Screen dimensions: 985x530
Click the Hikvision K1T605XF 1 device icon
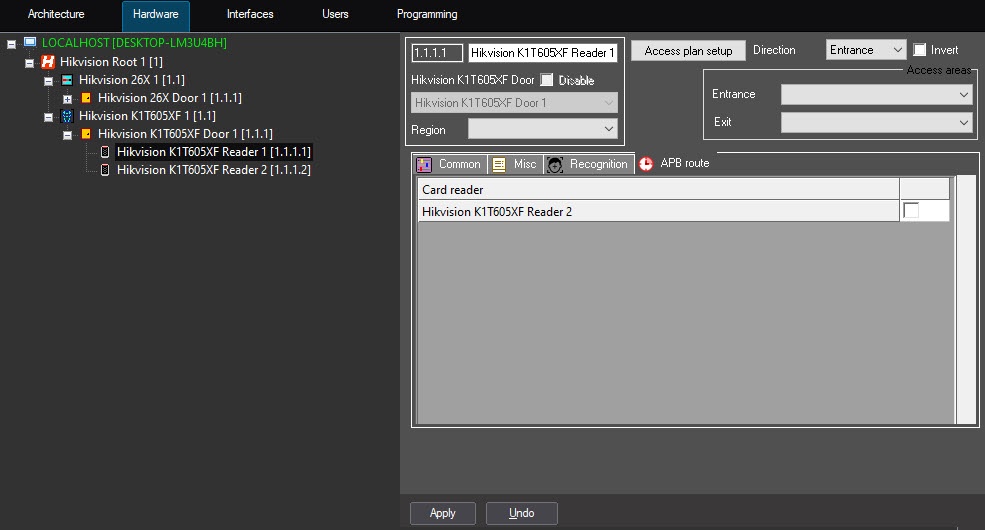point(67,116)
